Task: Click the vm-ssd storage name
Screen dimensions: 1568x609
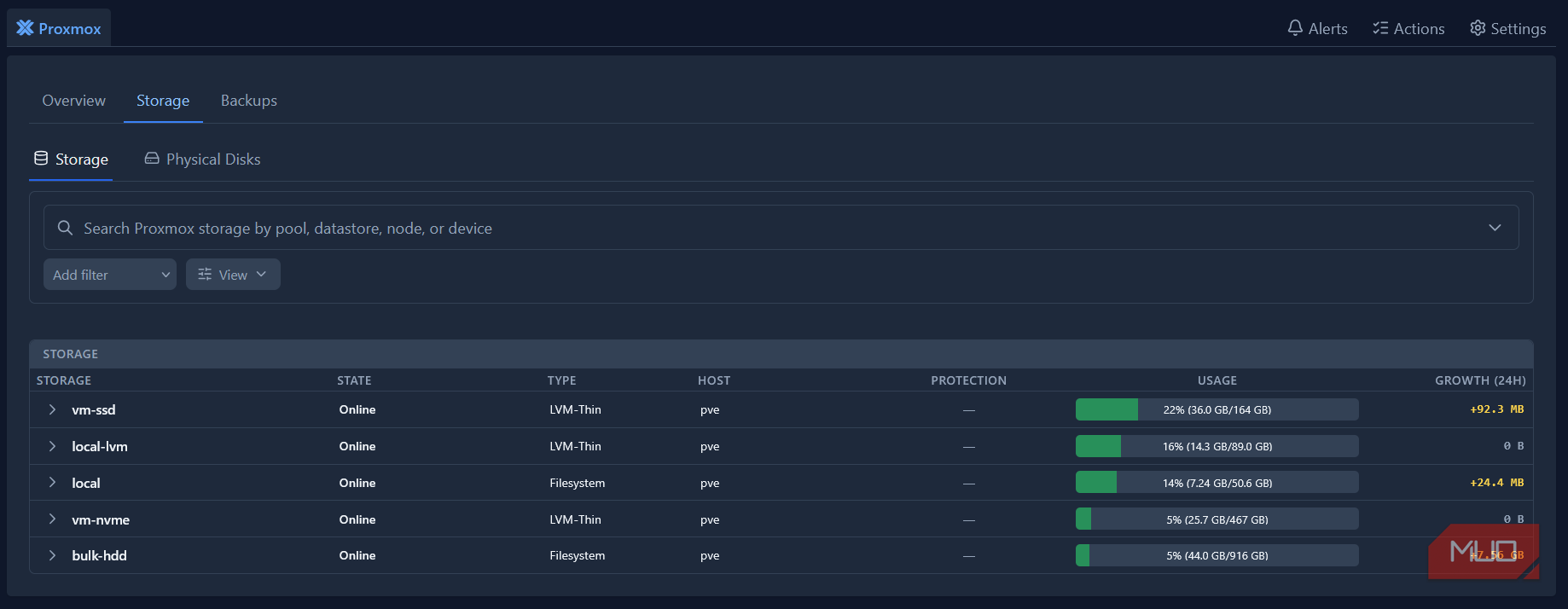Action: coord(94,409)
